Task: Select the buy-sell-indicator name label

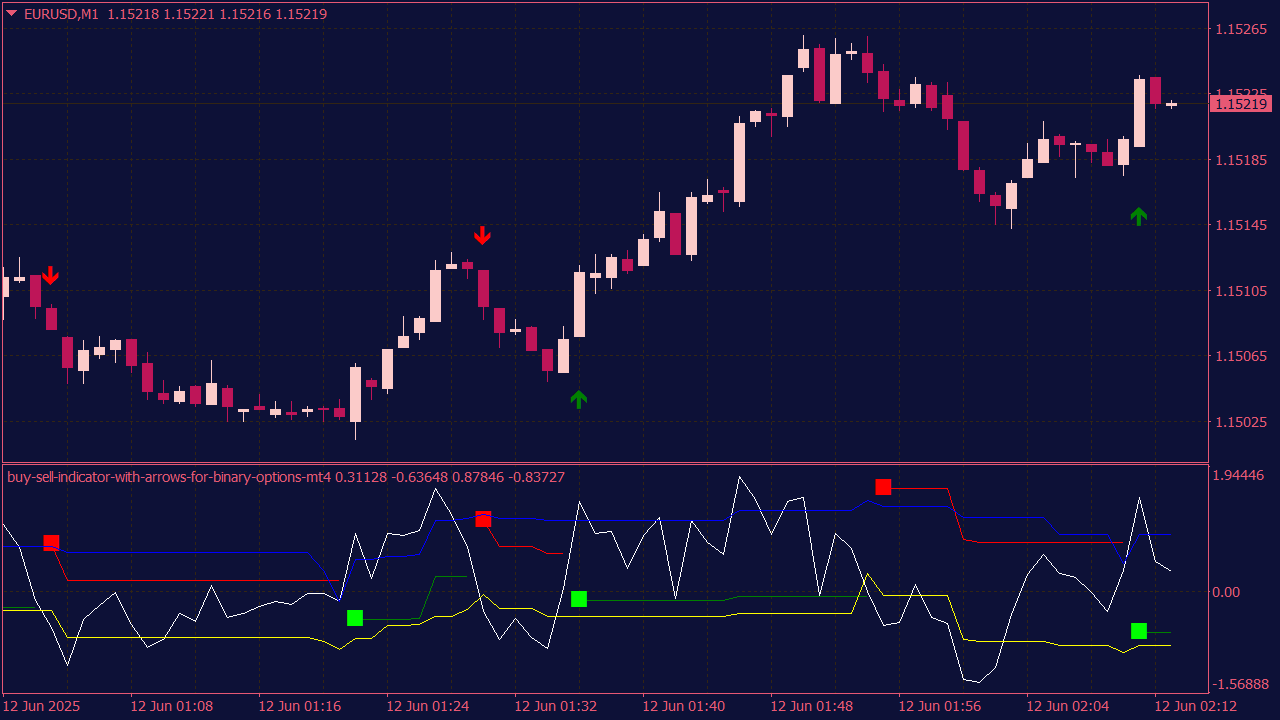Action: pos(169,477)
